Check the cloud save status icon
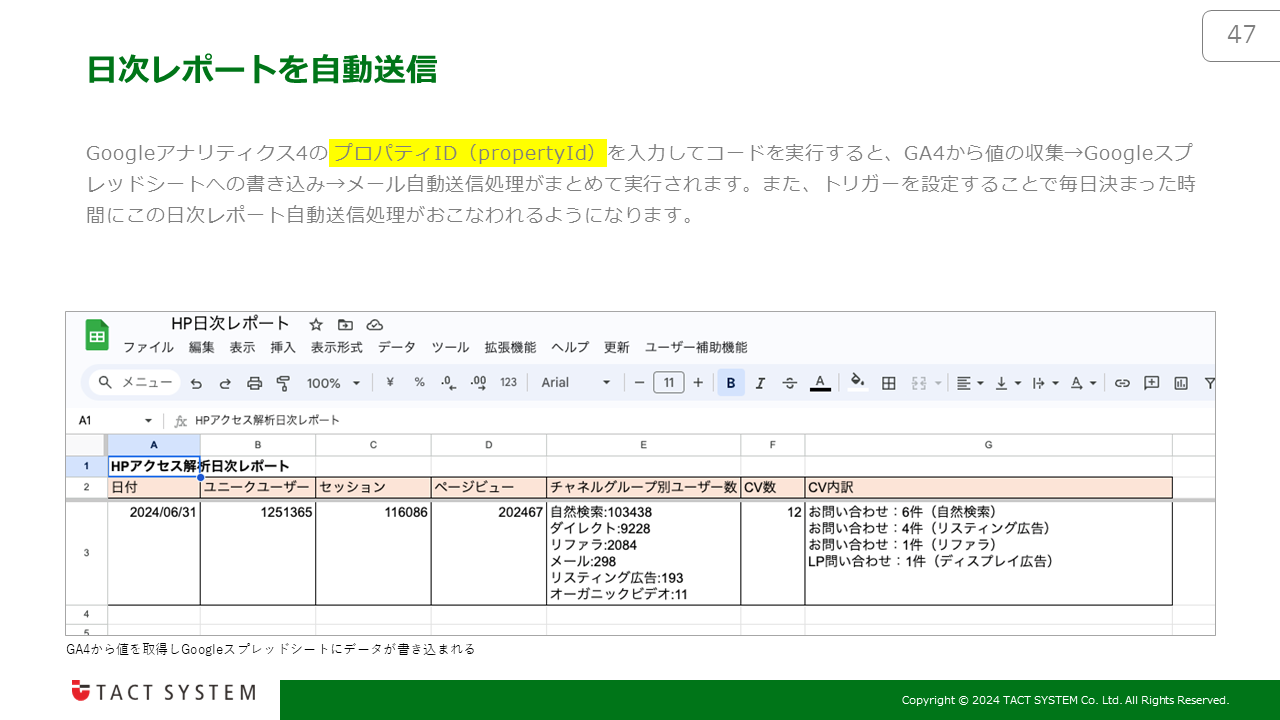 pyautogui.click(x=375, y=325)
